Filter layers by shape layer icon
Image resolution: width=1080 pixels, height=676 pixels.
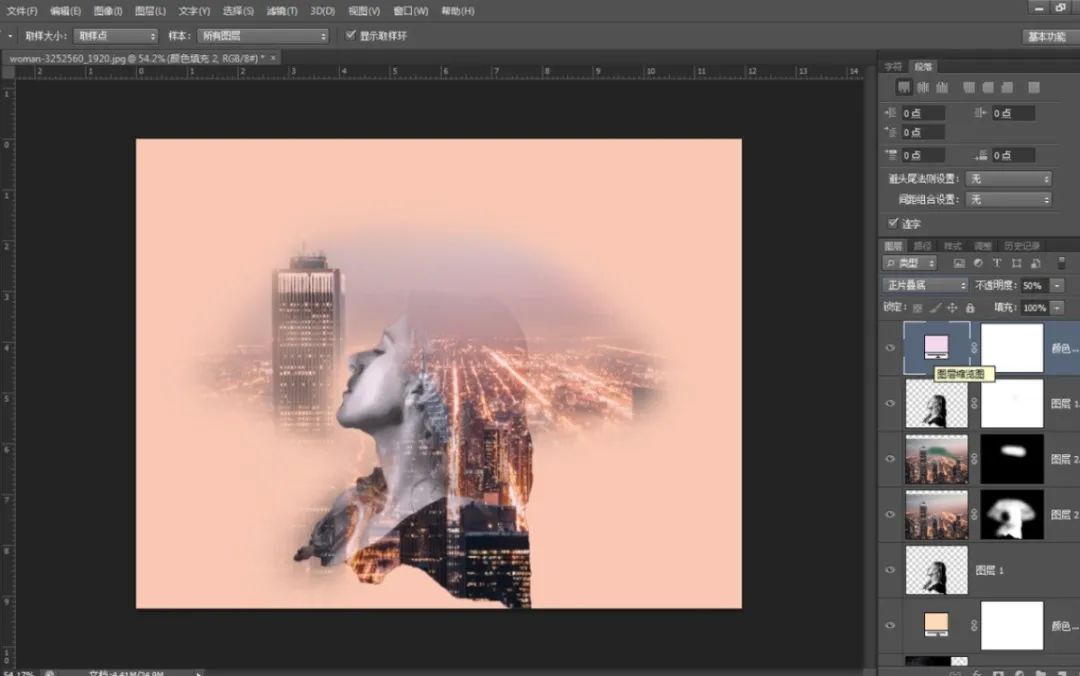(1016, 263)
